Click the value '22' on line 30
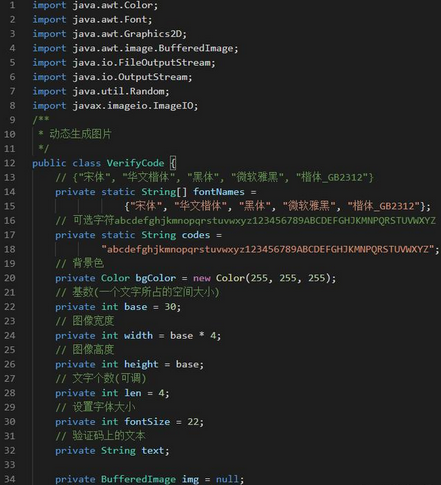Image resolution: width=441 pixels, height=485 pixels. point(193,421)
